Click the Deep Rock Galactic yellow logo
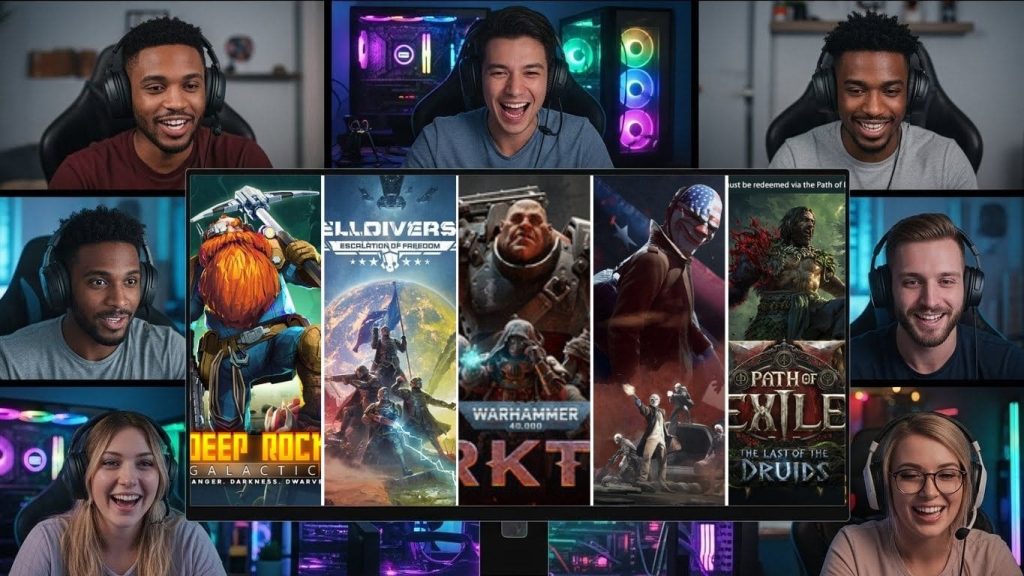 [x=256, y=447]
